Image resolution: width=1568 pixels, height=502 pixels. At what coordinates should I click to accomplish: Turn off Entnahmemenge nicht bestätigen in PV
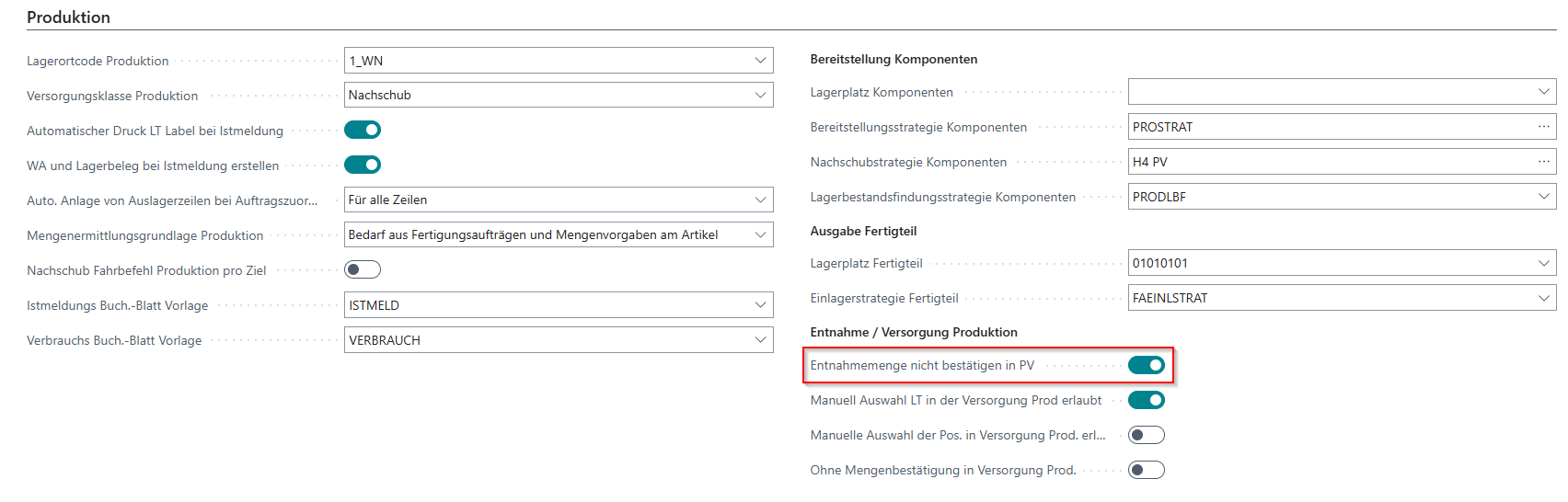coord(1147,365)
